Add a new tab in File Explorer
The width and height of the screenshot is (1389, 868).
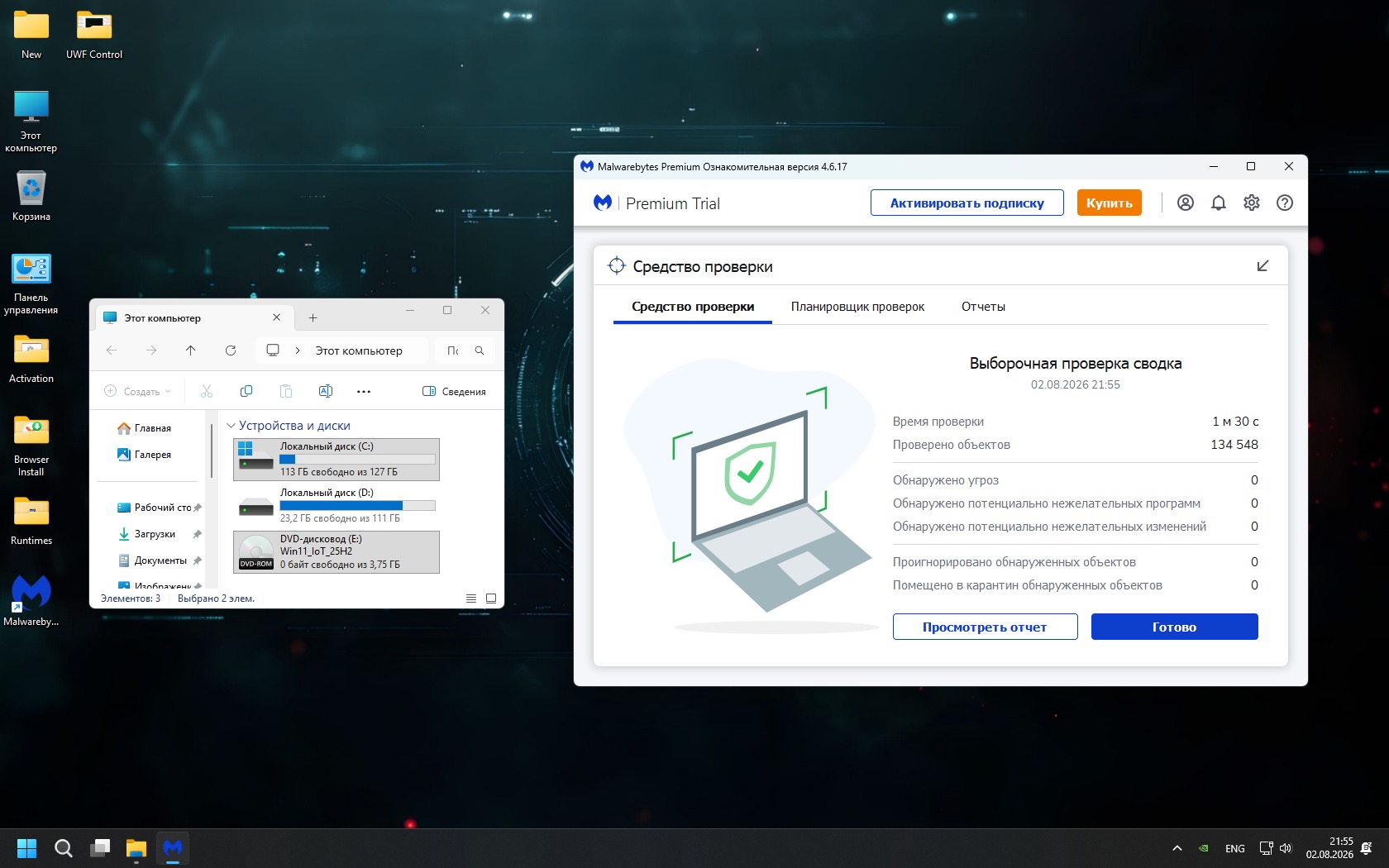[x=313, y=318]
